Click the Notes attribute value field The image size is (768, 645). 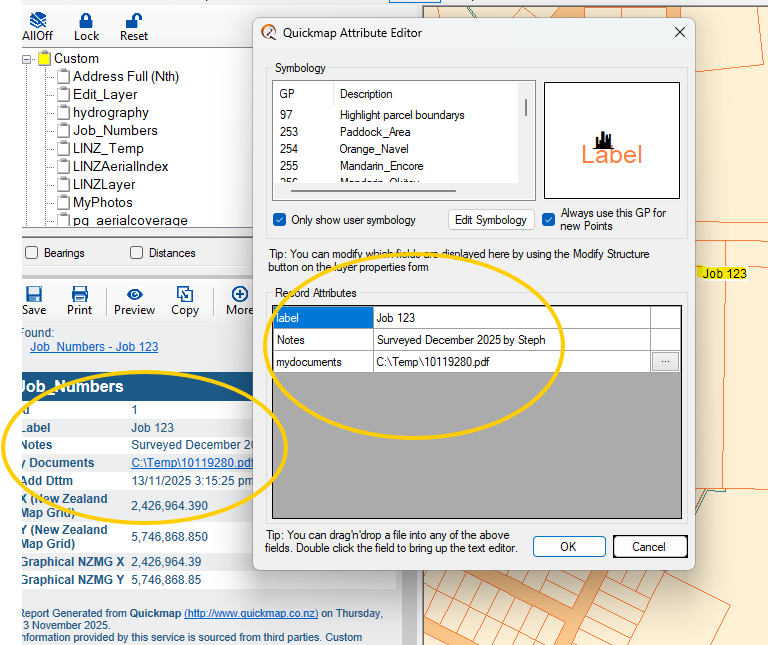click(510, 340)
